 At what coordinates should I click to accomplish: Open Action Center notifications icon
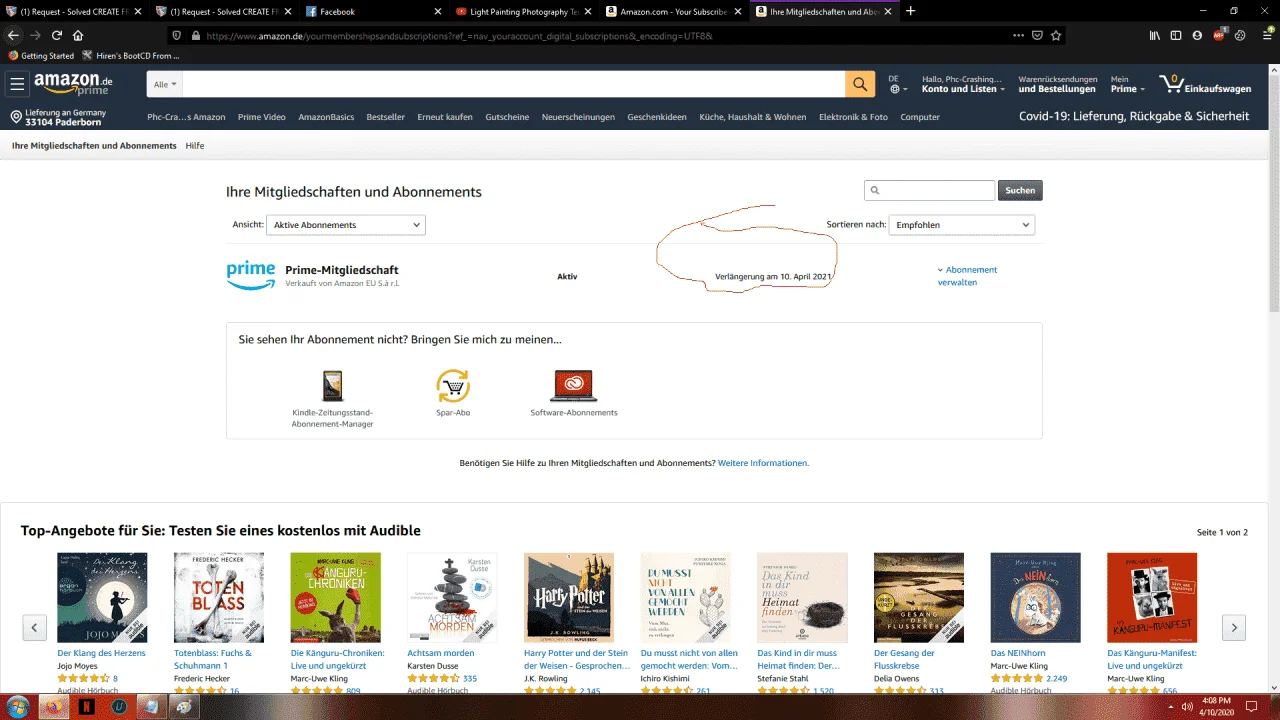coord(1251,706)
